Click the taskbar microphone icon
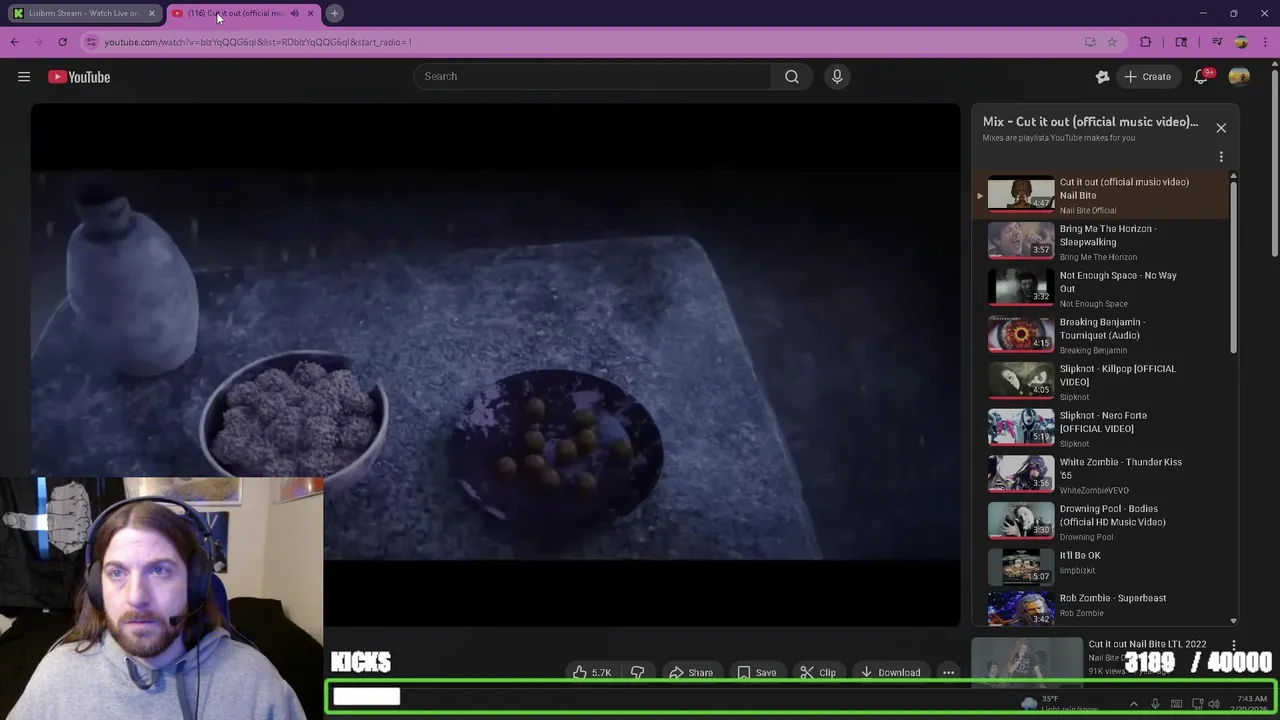The height and width of the screenshot is (720, 1280). pos(1155,704)
